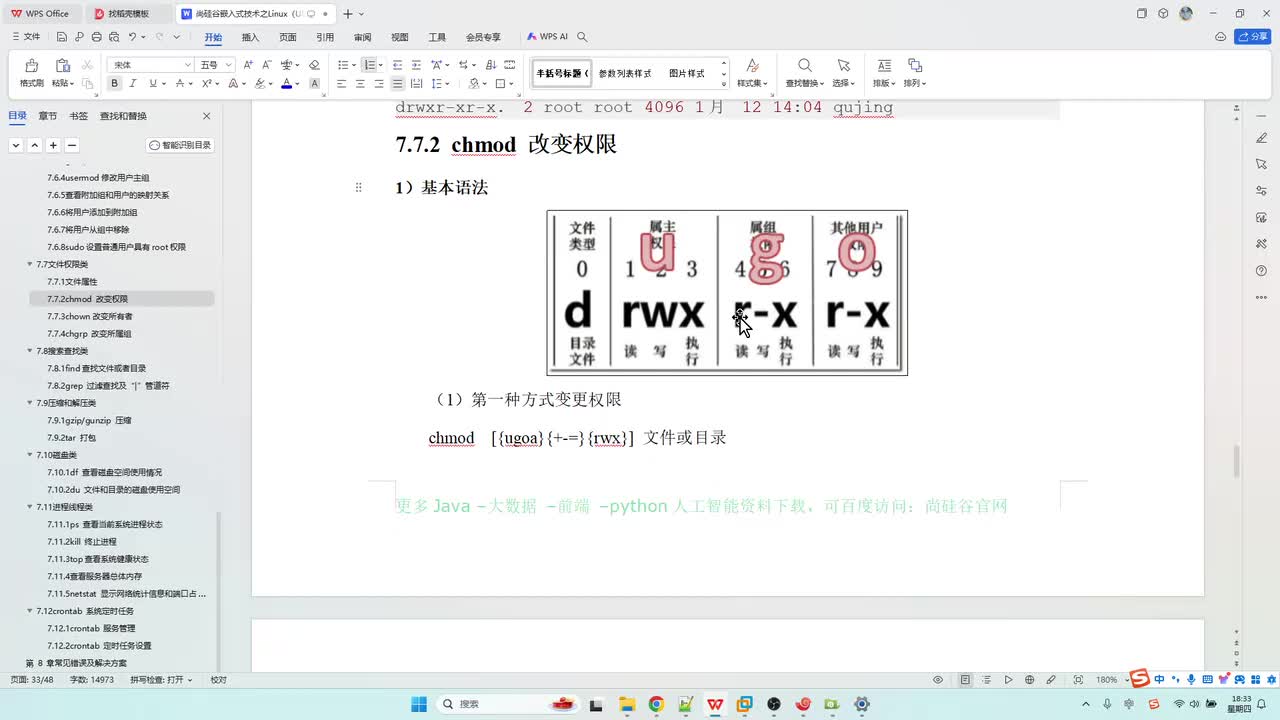Click the Format Painter (格式刷) icon
1280x720 pixels.
click(x=31, y=66)
